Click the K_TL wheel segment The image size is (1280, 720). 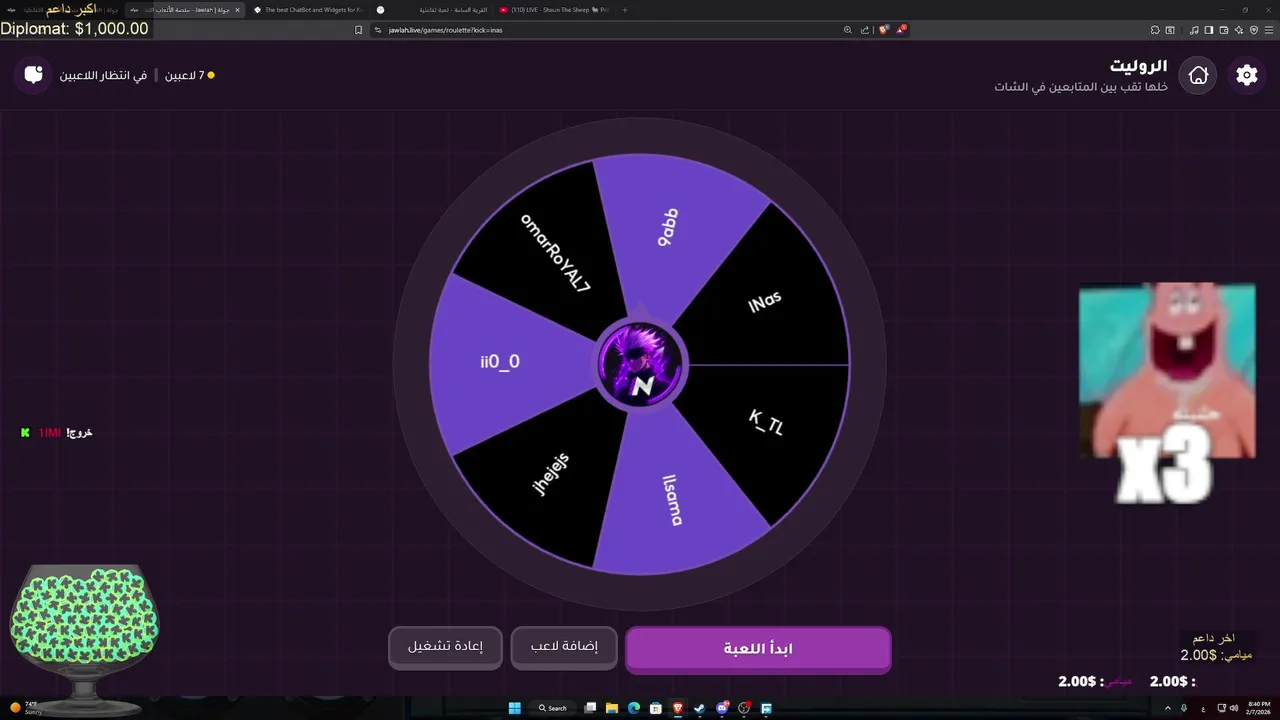(x=766, y=422)
